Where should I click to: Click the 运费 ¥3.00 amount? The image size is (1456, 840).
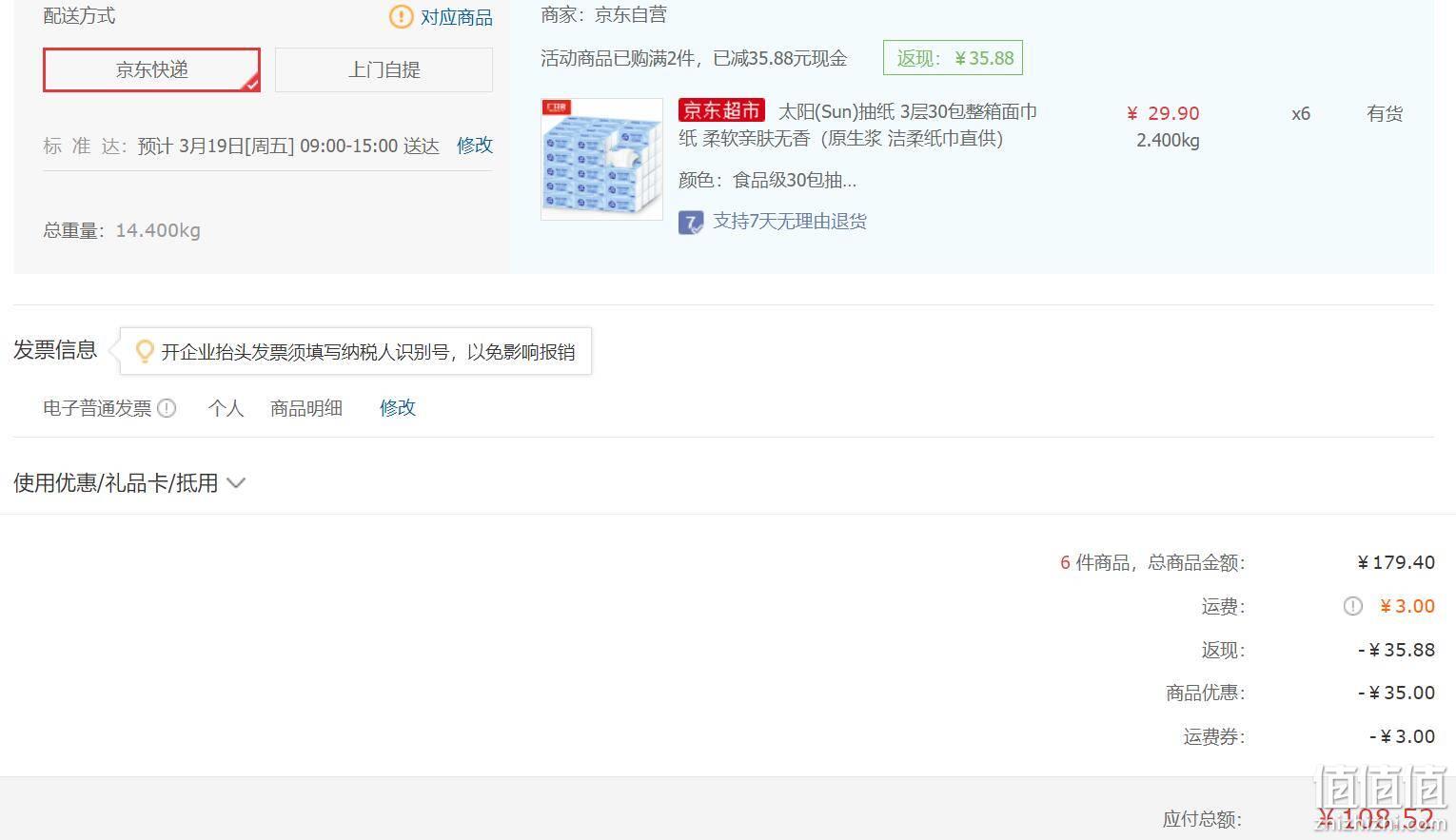[1407, 606]
